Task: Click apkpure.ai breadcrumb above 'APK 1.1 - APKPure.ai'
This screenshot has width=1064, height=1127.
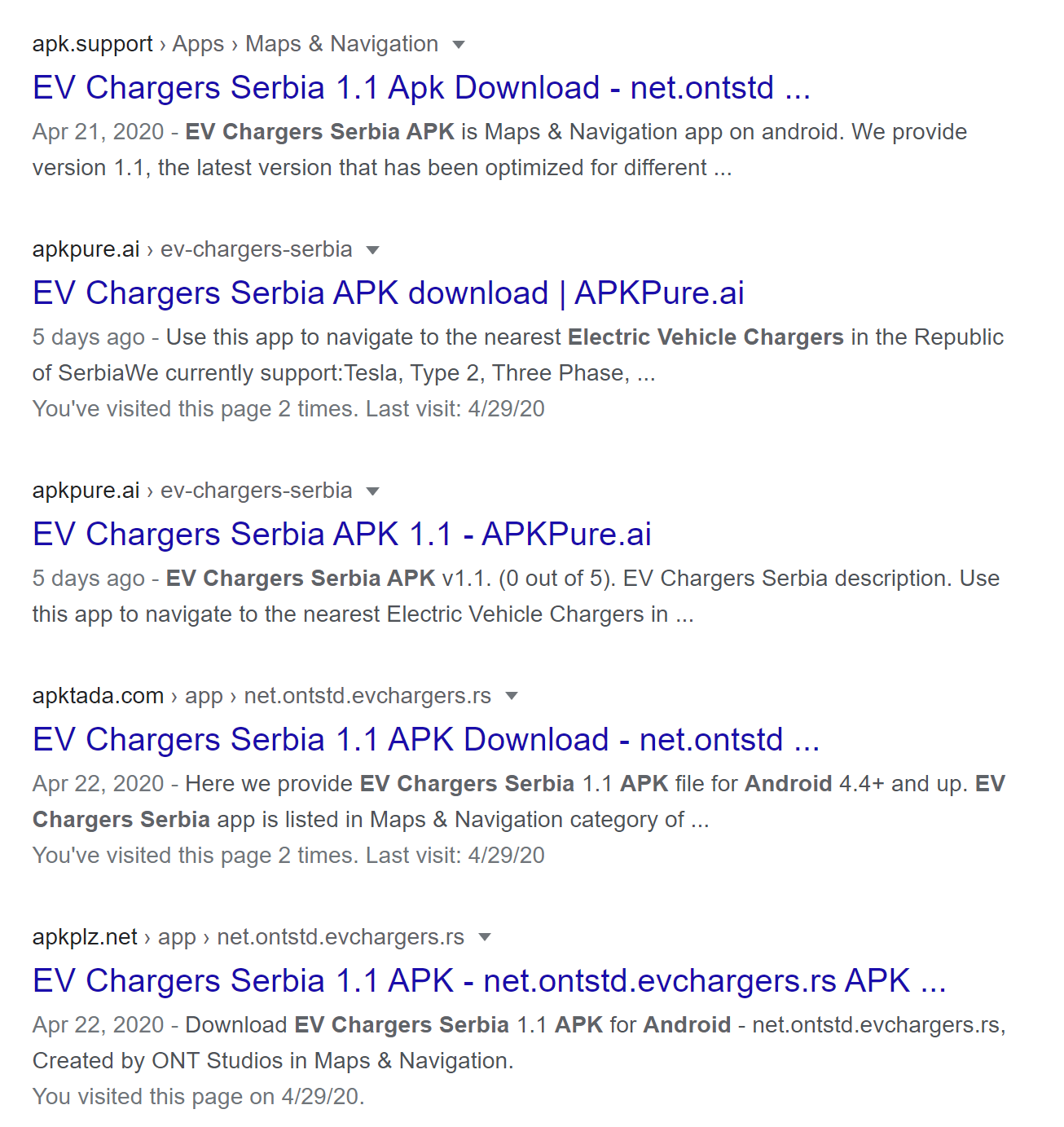Action: point(192,491)
